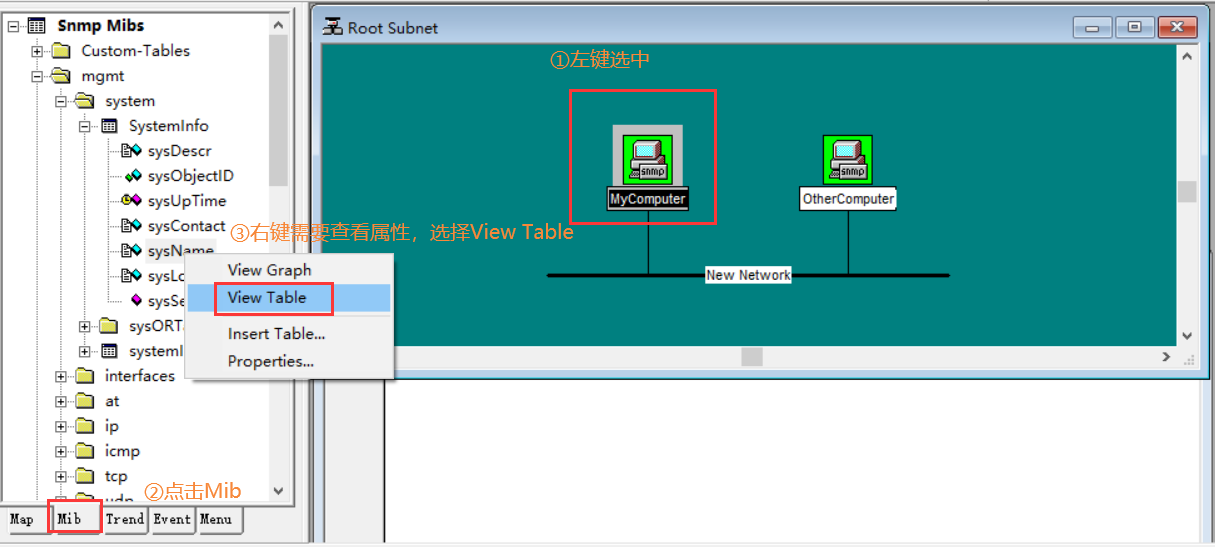This screenshot has height=547, width=1215.
Task: Switch to the Trend tab
Action: (125, 519)
